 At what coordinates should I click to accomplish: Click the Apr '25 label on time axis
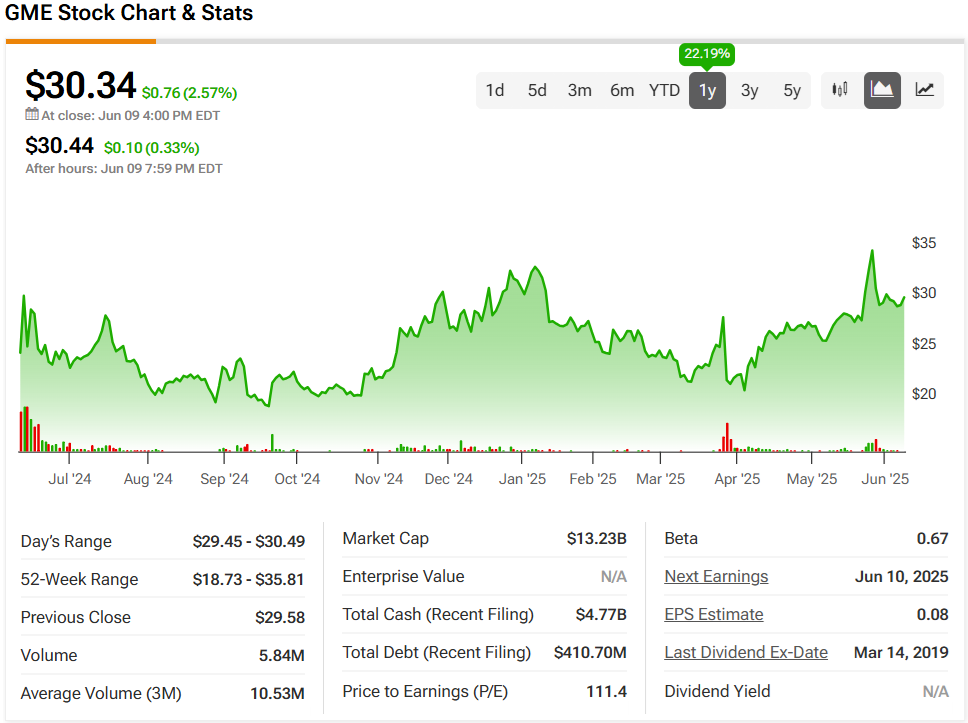point(738,479)
